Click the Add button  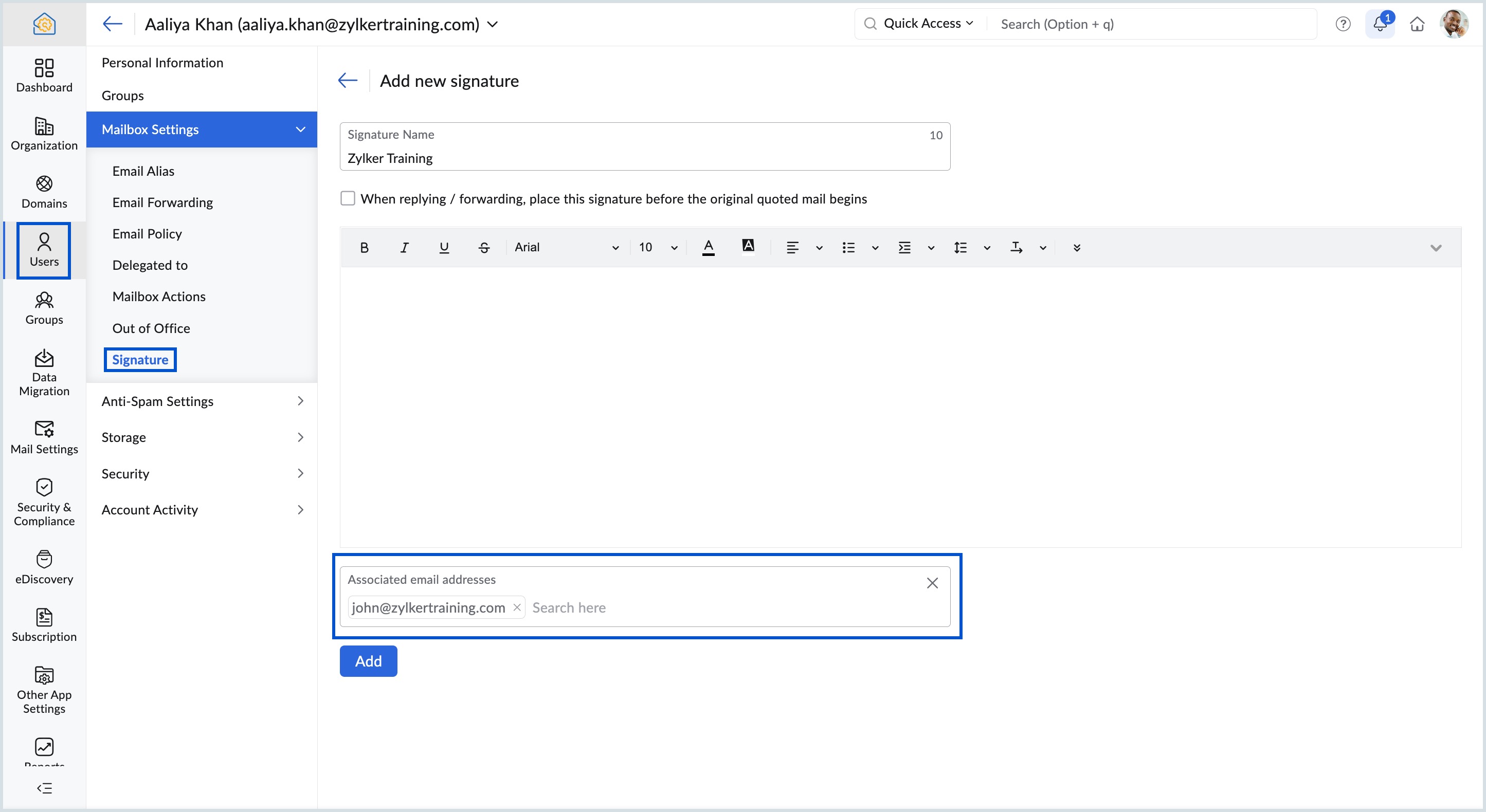(368, 661)
